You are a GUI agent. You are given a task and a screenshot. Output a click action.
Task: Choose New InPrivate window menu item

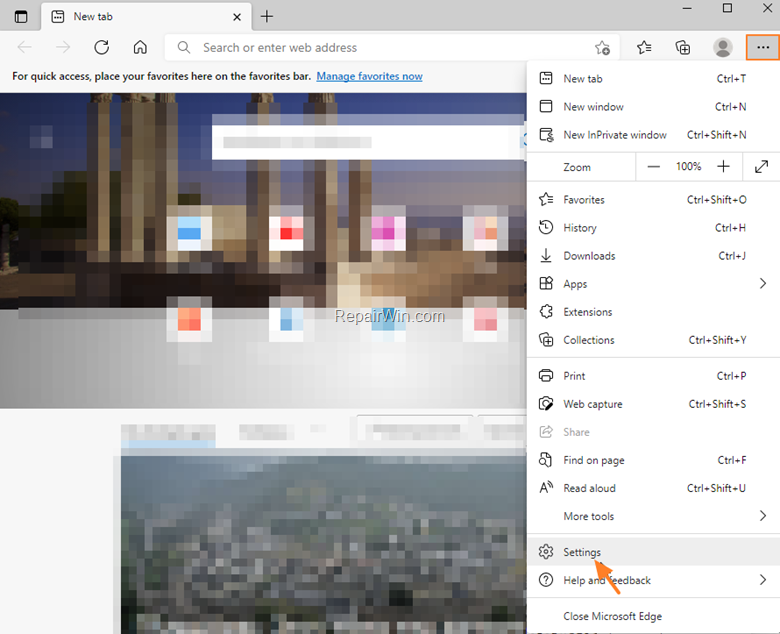[x=653, y=135]
